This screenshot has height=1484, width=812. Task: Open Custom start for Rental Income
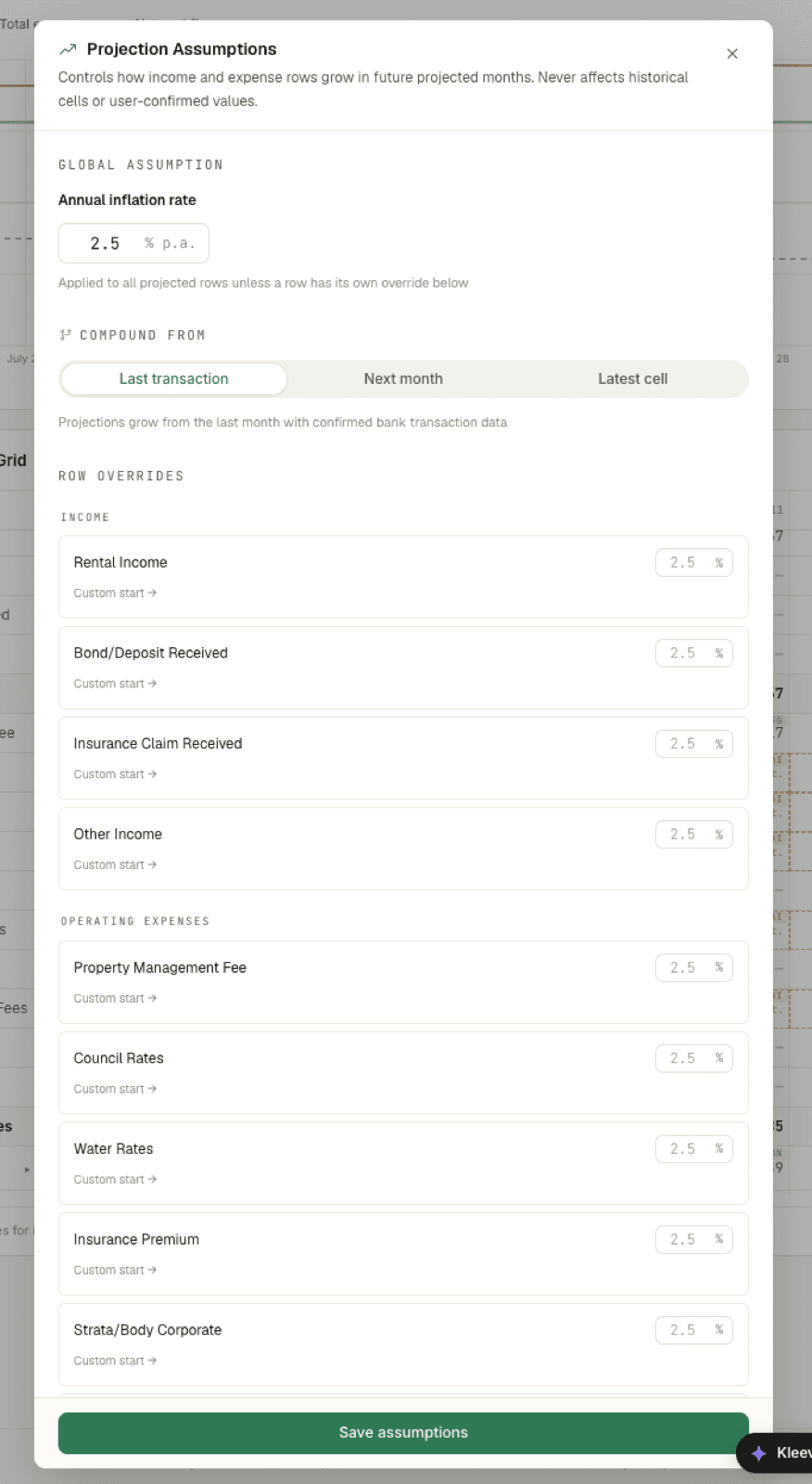pyautogui.click(x=115, y=593)
